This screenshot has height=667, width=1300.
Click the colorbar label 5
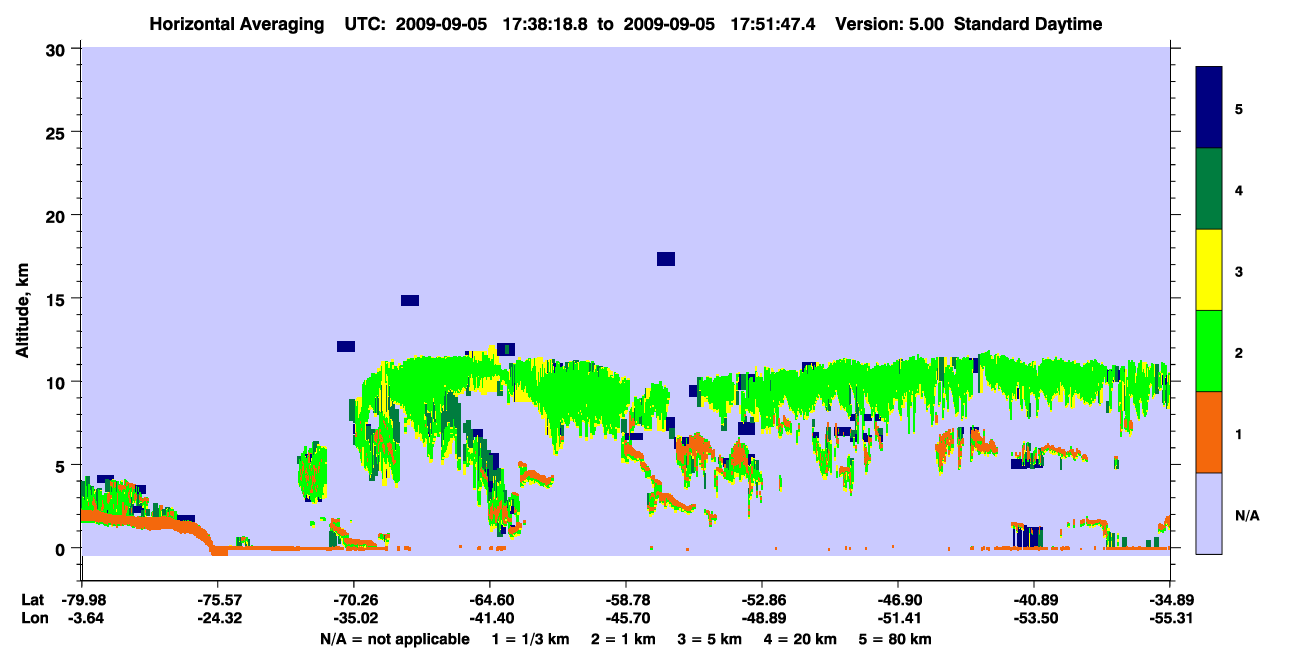pyautogui.click(x=1239, y=108)
